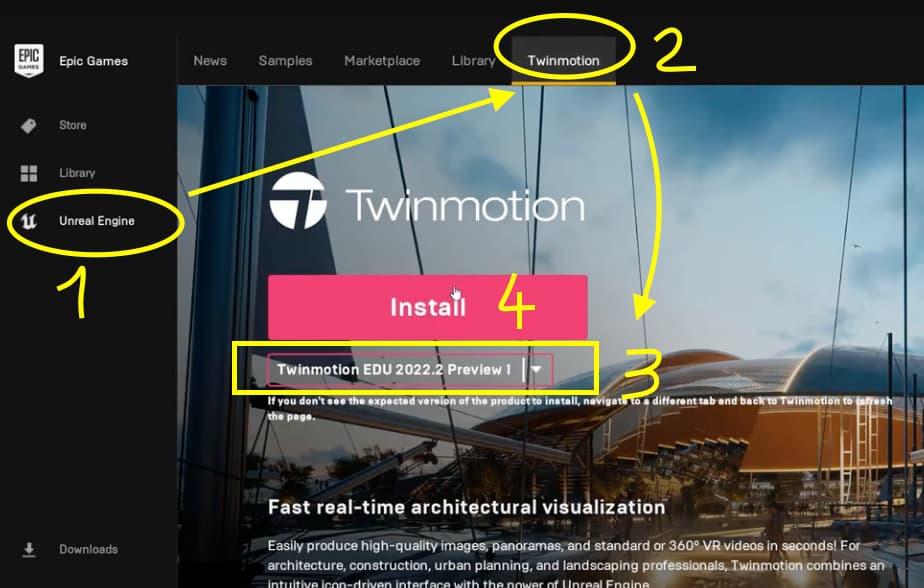Open Unreal Engine in the sidebar
Viewport: 924px width, 588px height.
point(97,221)
